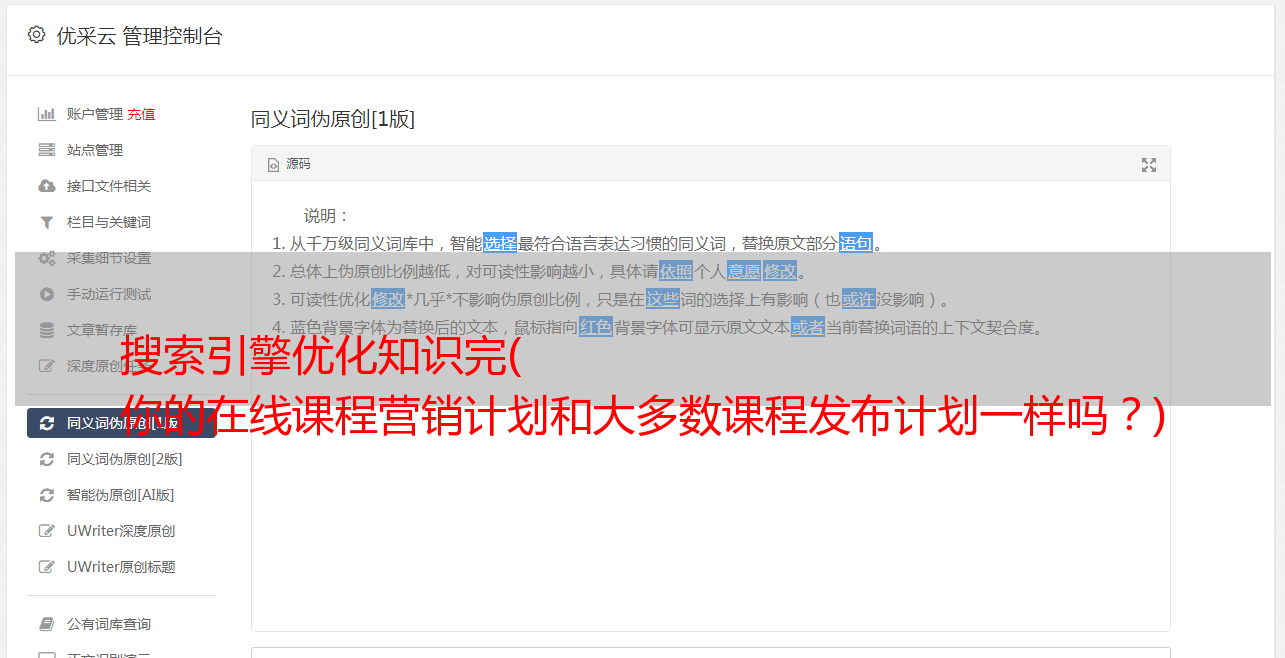Image resolution: width=1285 pixels, height=658 pixels.
Task: Click the 站点管理 server icon
Action: 46,150
